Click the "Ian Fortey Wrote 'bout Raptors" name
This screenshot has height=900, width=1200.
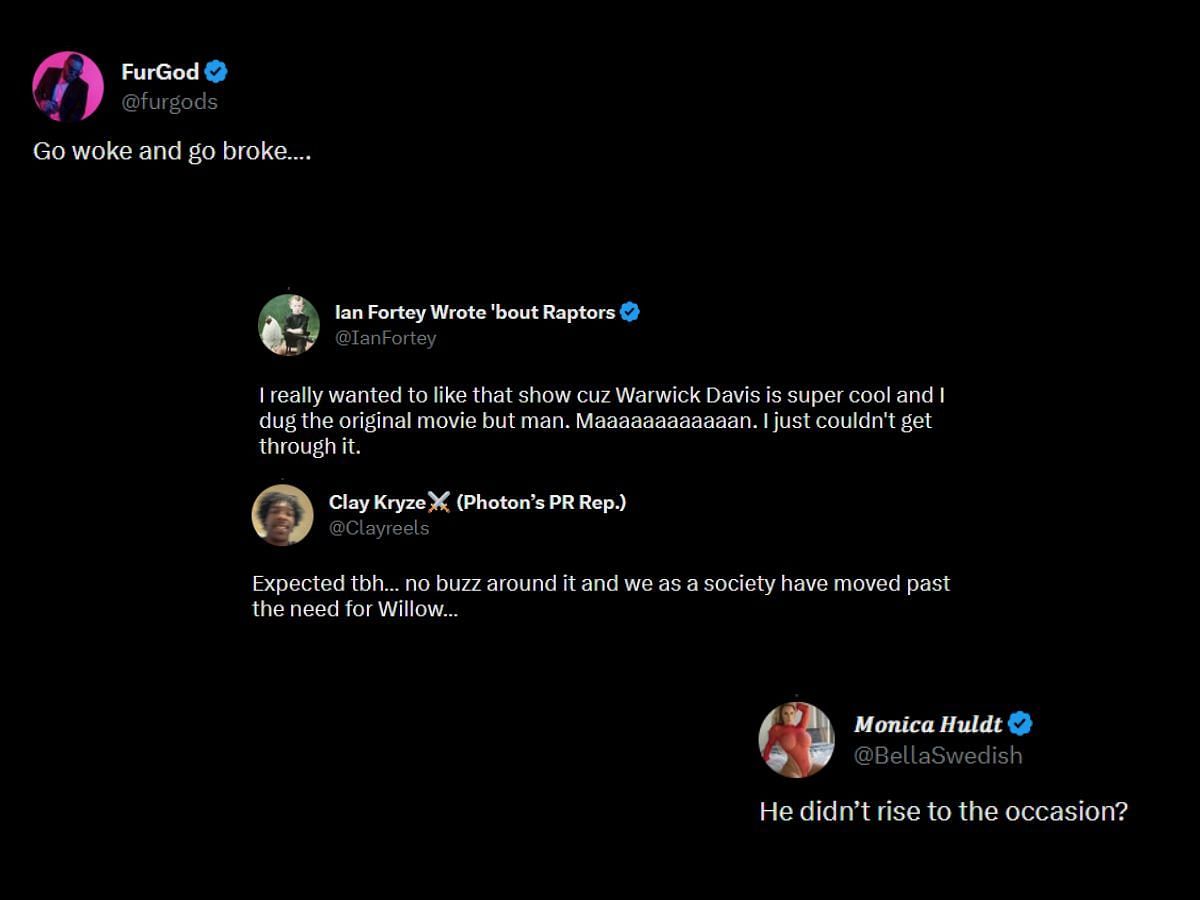[x=474, y=312]
